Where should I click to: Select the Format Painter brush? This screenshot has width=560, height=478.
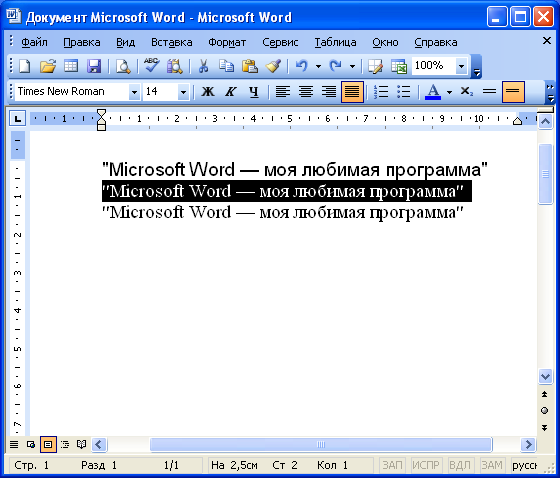(x=273, y=66)
